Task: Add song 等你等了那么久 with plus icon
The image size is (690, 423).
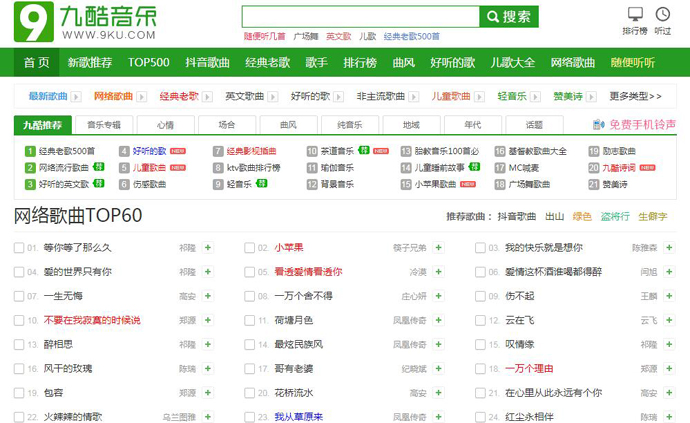Action: (208, 247)
